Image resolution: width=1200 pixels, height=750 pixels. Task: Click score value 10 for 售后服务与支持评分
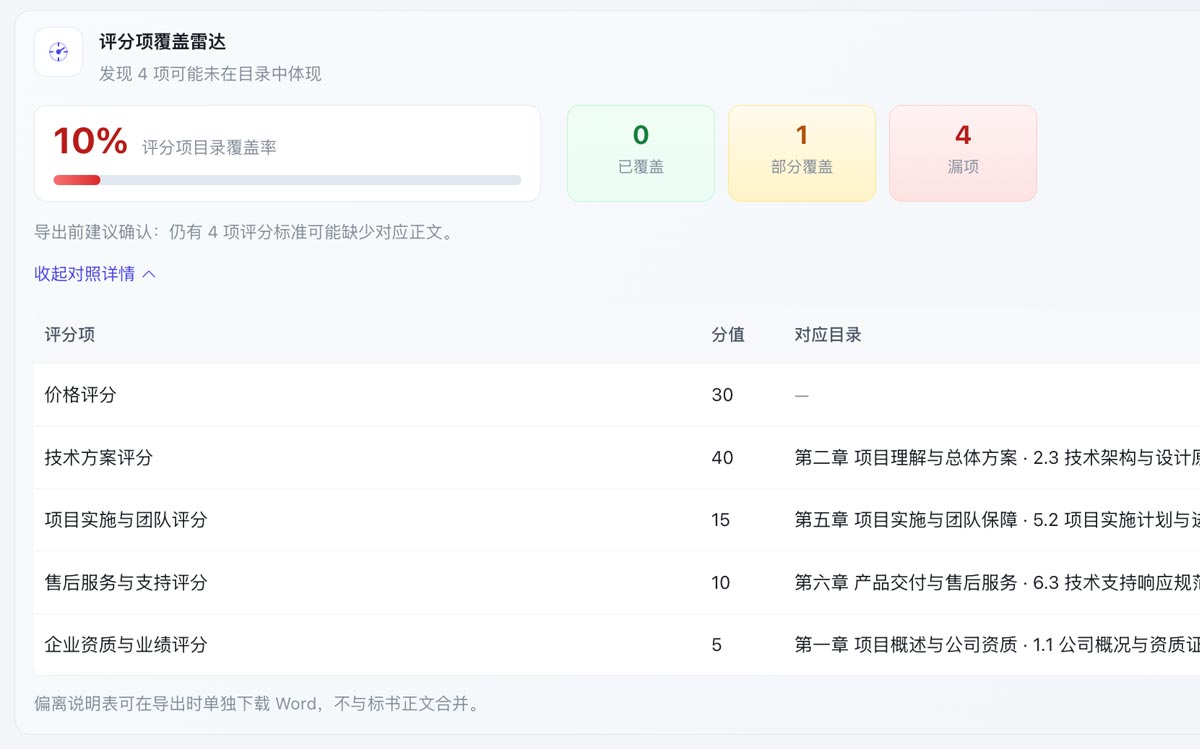[x=721, y=583]
